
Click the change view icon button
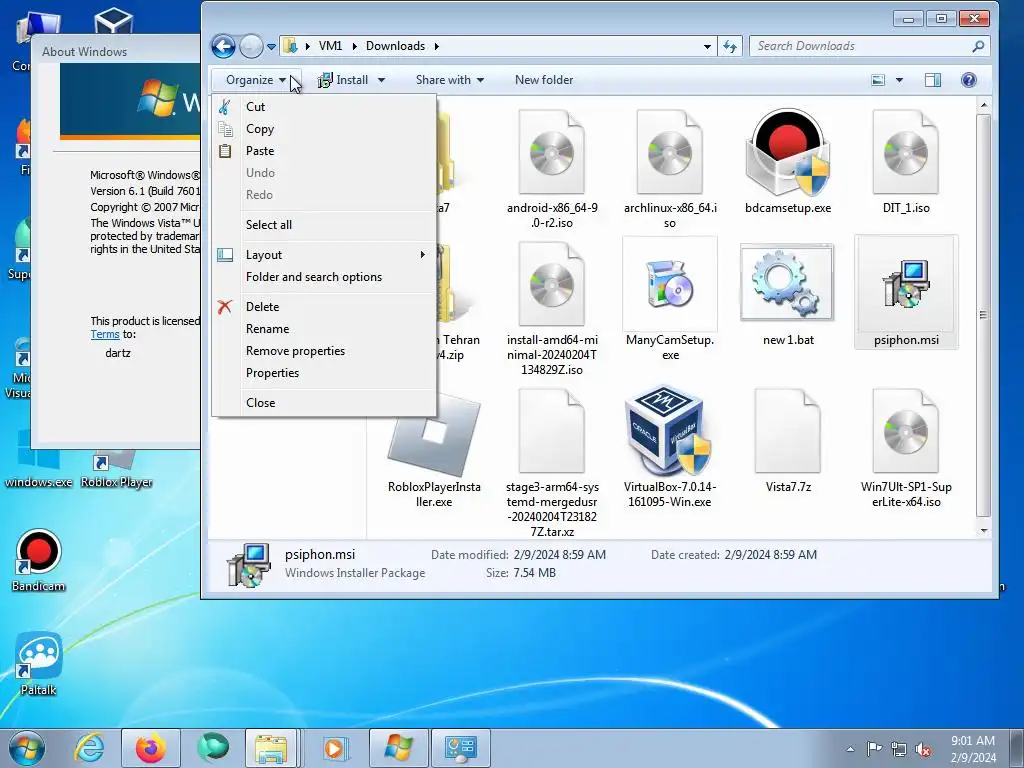pos(878,80)
